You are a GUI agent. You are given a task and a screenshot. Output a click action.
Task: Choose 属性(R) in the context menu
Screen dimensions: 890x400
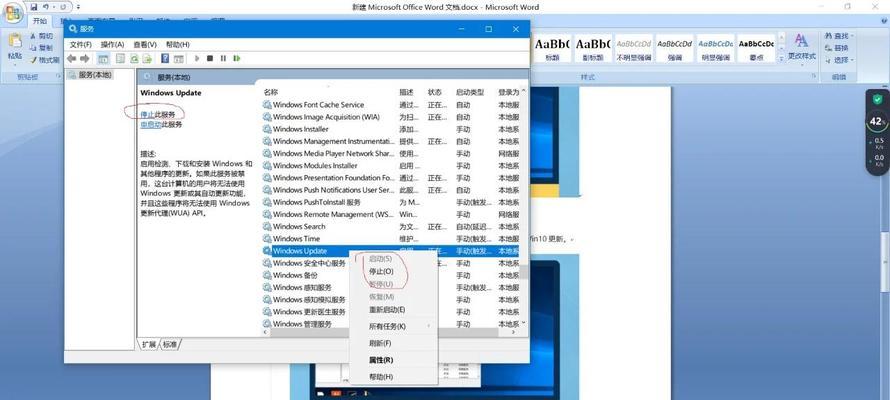(x=394, y=360)
